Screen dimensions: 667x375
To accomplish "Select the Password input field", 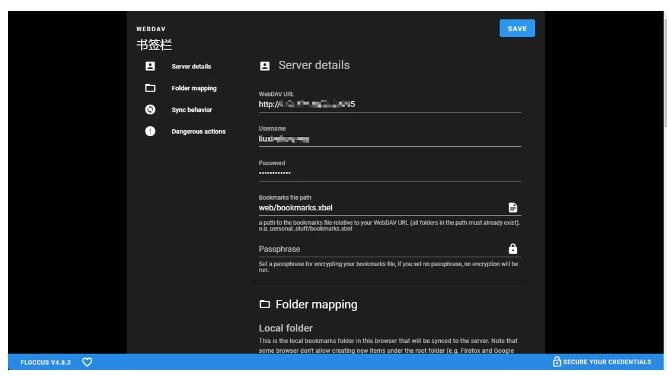I will tap(390, 173).
